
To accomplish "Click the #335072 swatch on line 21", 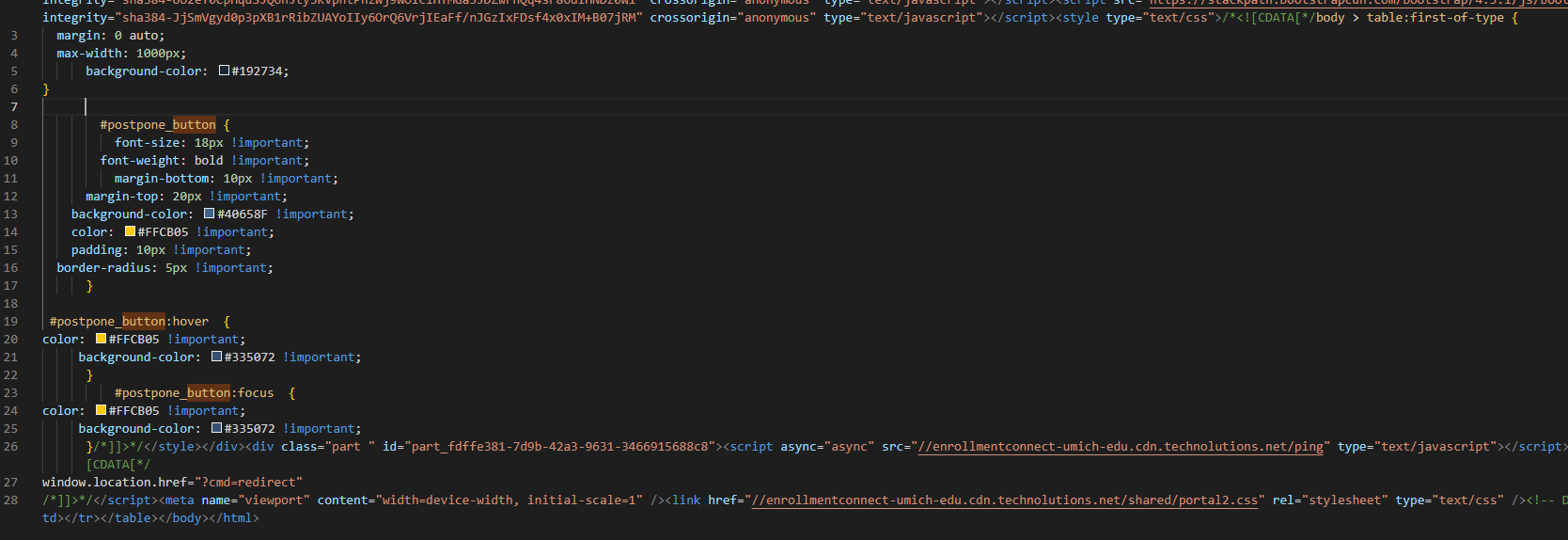I will (x=216, y=357).
